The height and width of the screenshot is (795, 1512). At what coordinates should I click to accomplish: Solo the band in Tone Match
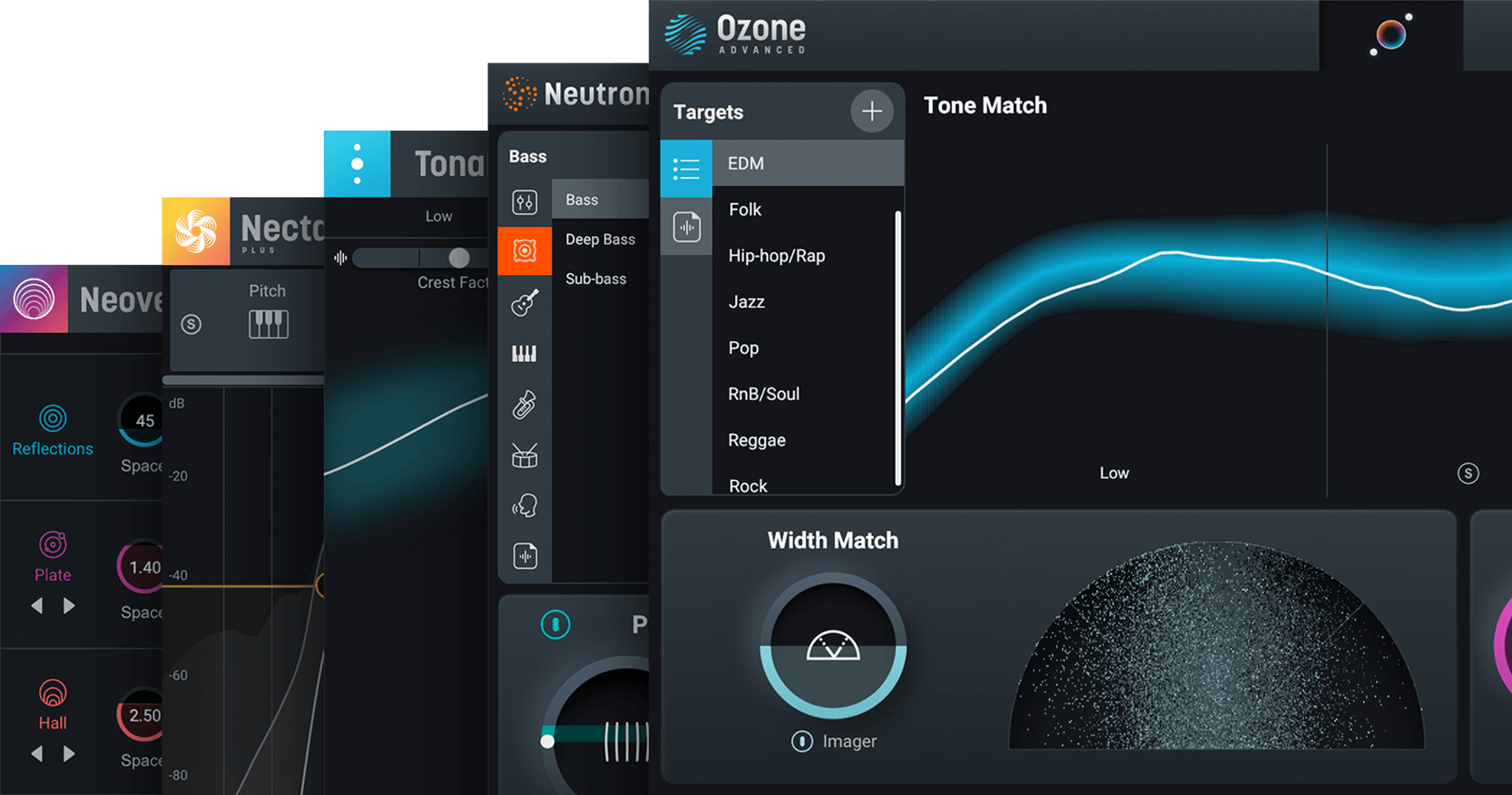(1468, 473)
